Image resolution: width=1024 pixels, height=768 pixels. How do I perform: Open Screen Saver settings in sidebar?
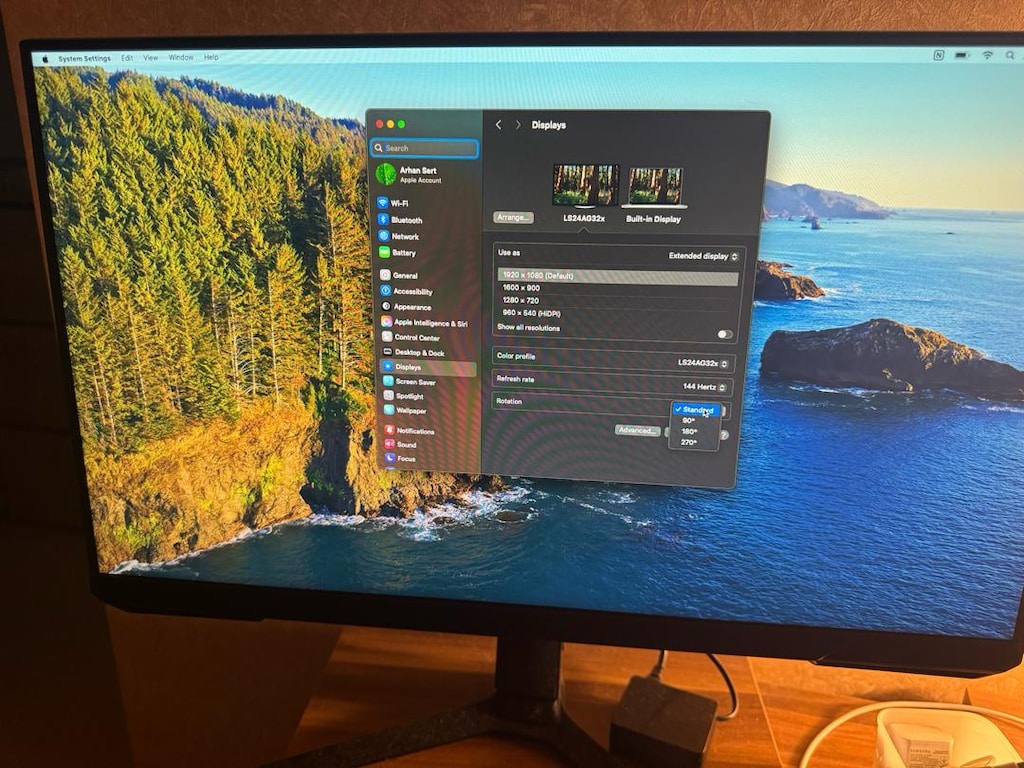[x=409, y=381]
